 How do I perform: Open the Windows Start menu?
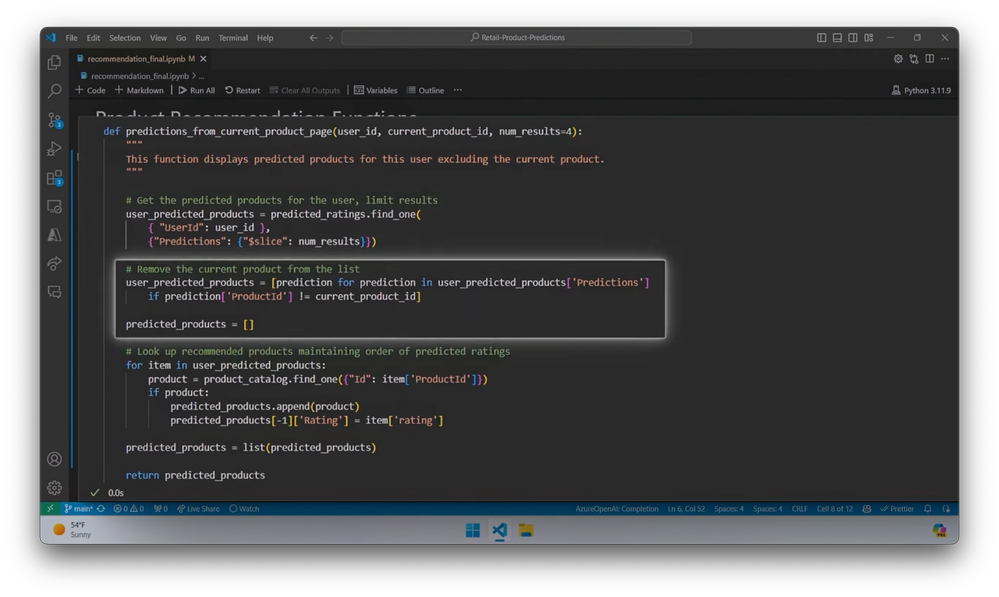(473, 530)
